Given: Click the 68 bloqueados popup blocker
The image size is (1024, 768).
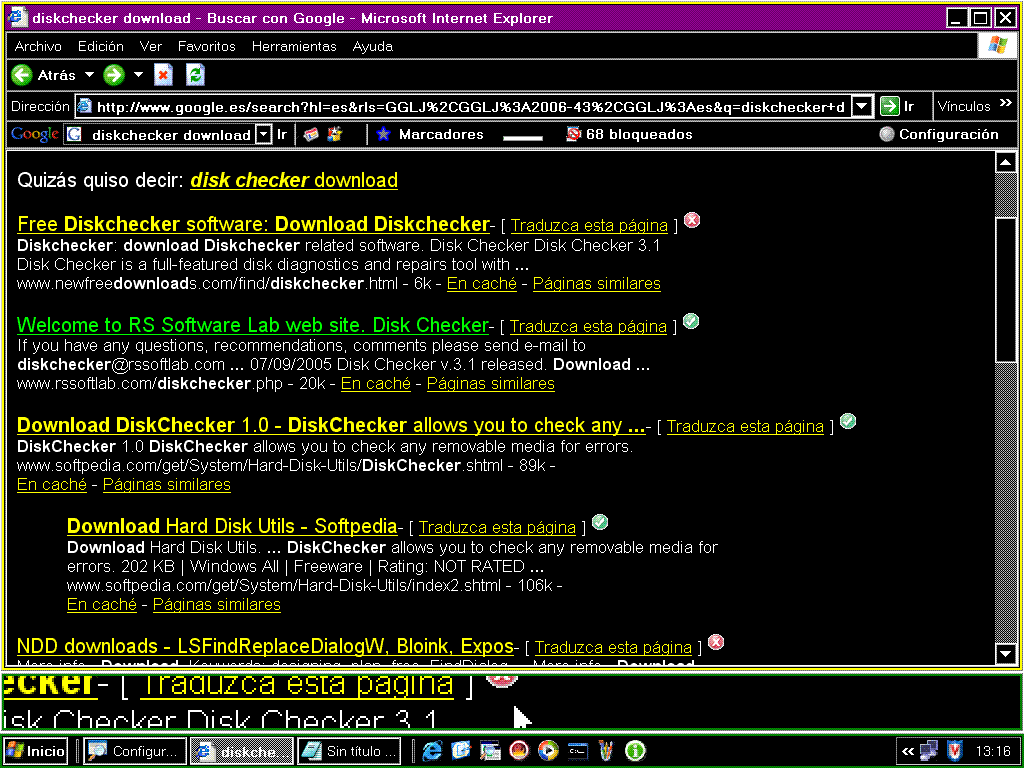Looking at the screenshot, I should click(x=629, y=134).
